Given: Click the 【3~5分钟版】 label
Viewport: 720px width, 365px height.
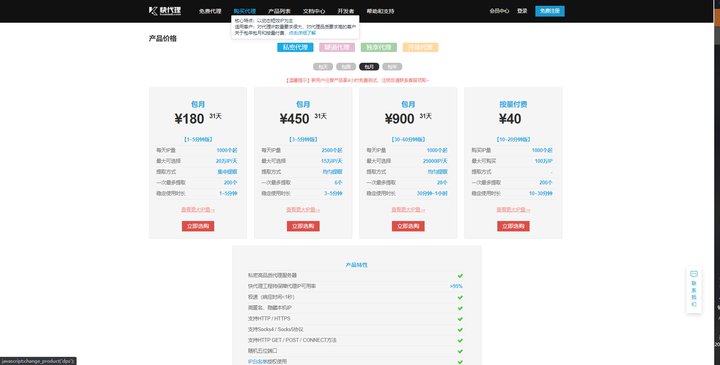Looking at the screenshot, I should point(303,139).
